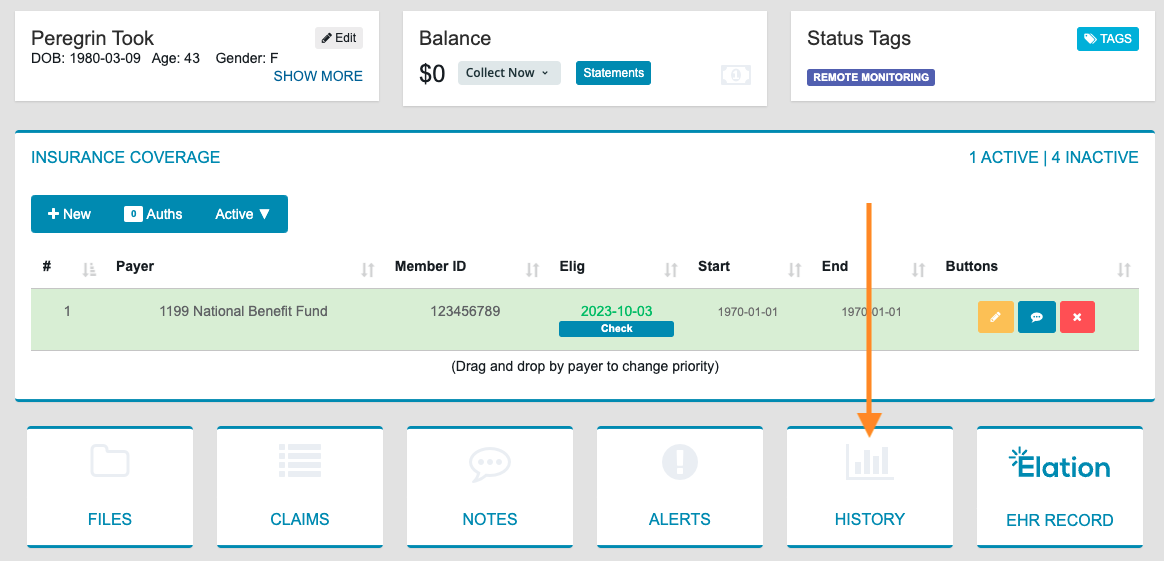
Task: Click eligibility date 2023-10-03
Action: [x=616, y=311]
